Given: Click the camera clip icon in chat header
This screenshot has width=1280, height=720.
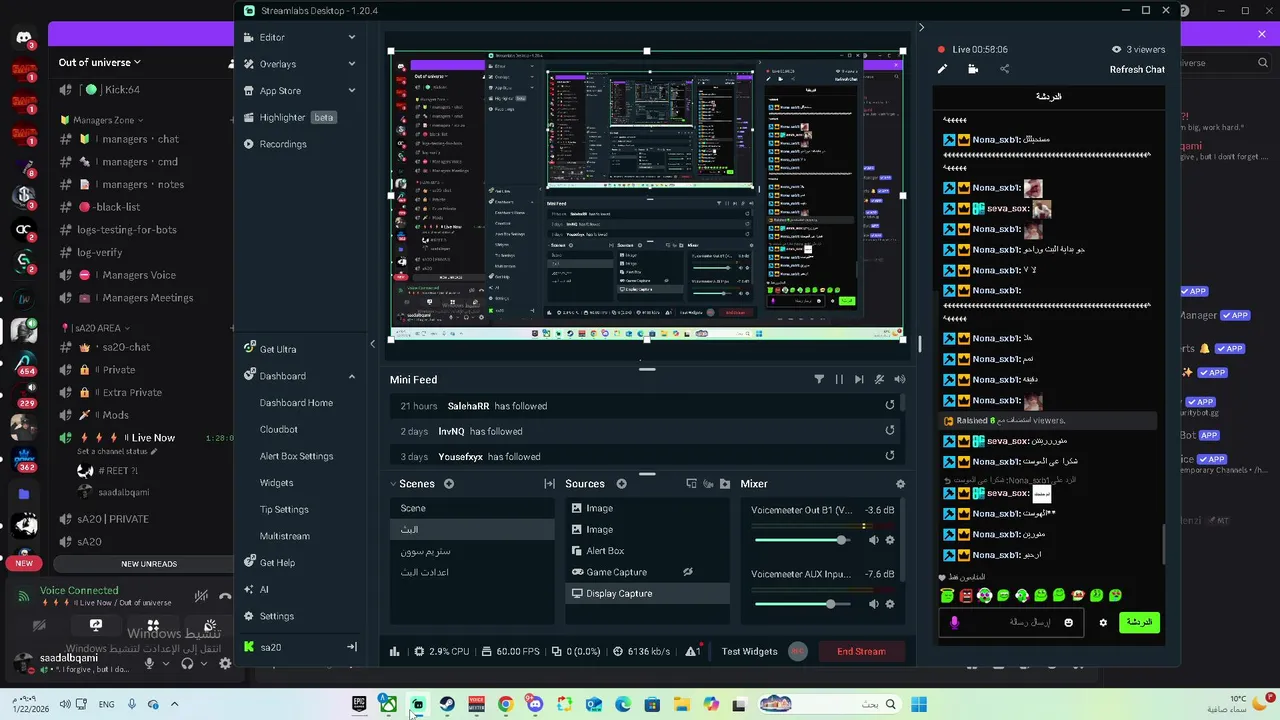Looking at the screenshot, I should point(973,69).
